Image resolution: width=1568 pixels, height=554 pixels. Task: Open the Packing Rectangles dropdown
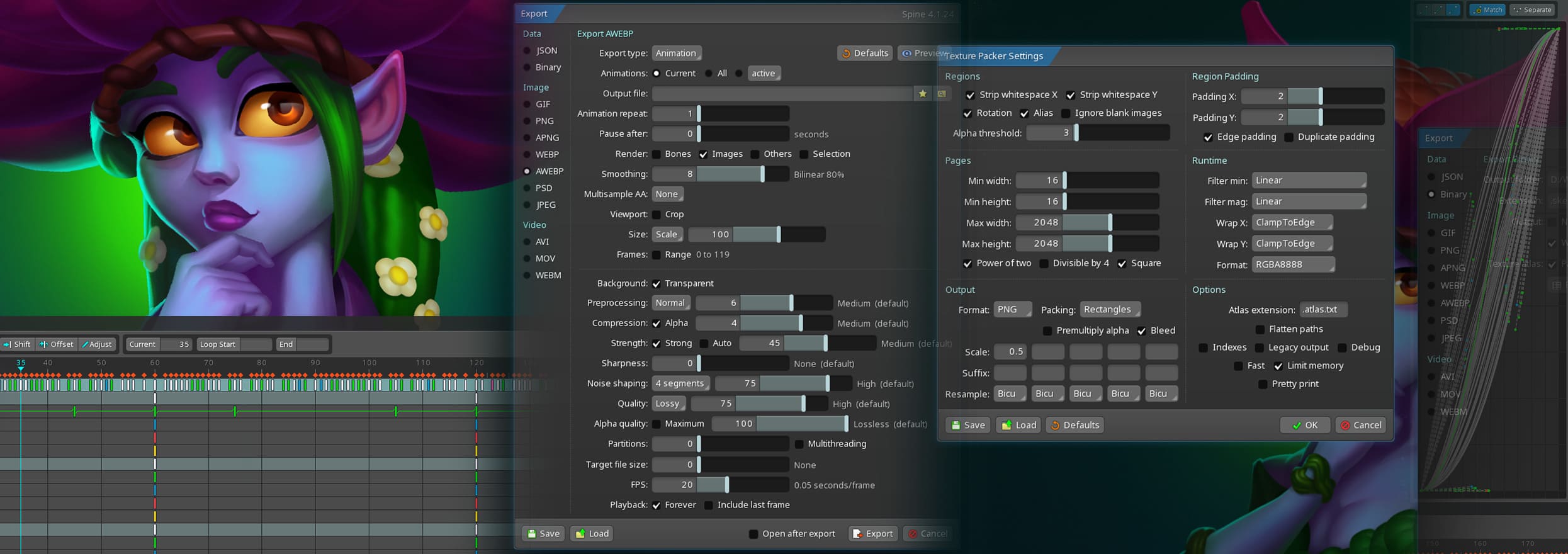(1110, 310)
